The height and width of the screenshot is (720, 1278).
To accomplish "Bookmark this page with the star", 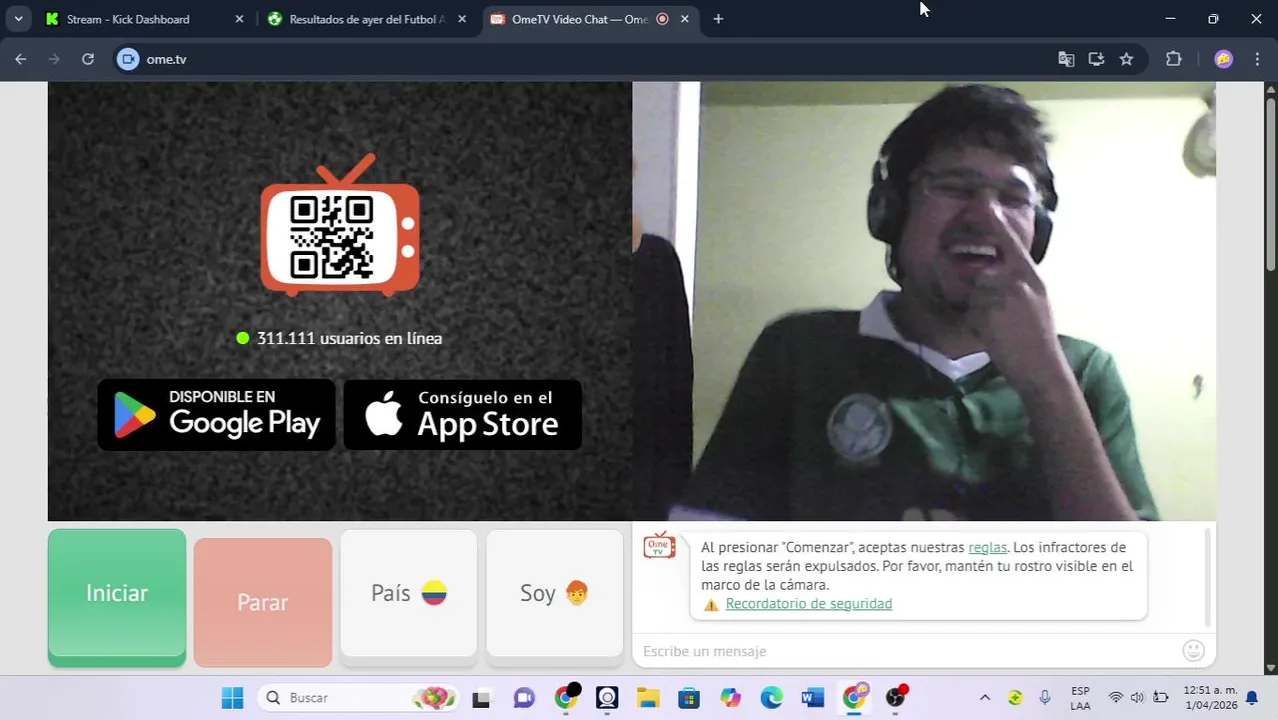I will (x=1126, y=59).
